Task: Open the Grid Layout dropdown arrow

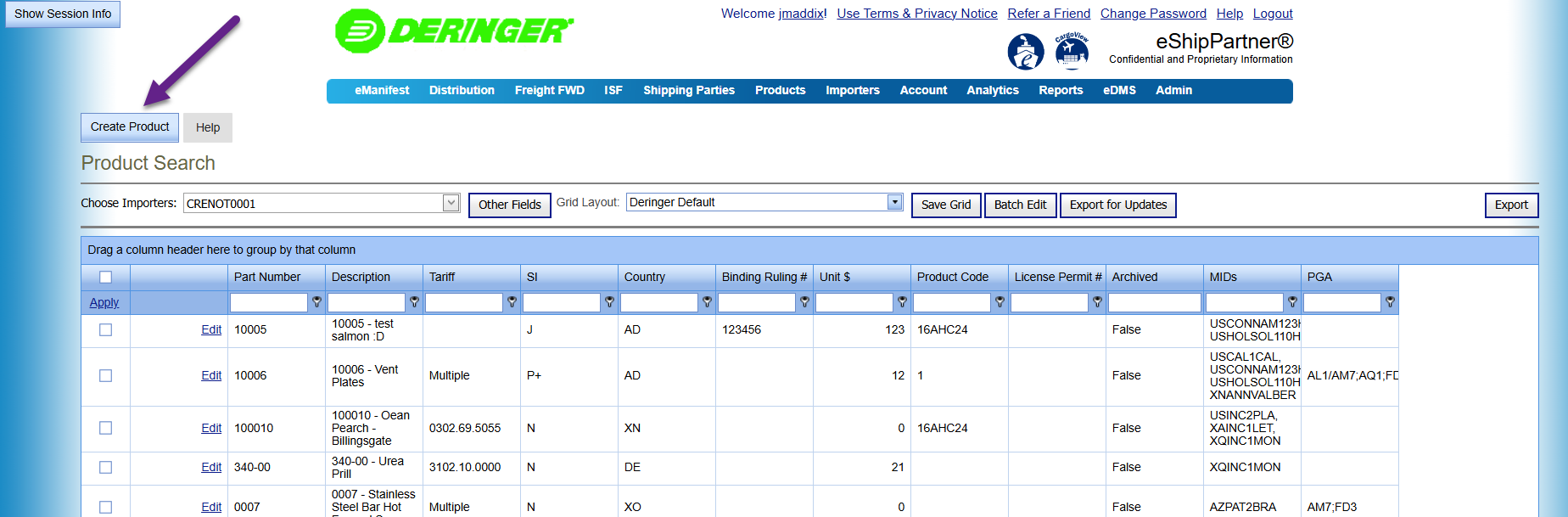Action: (x=894, y=202)
